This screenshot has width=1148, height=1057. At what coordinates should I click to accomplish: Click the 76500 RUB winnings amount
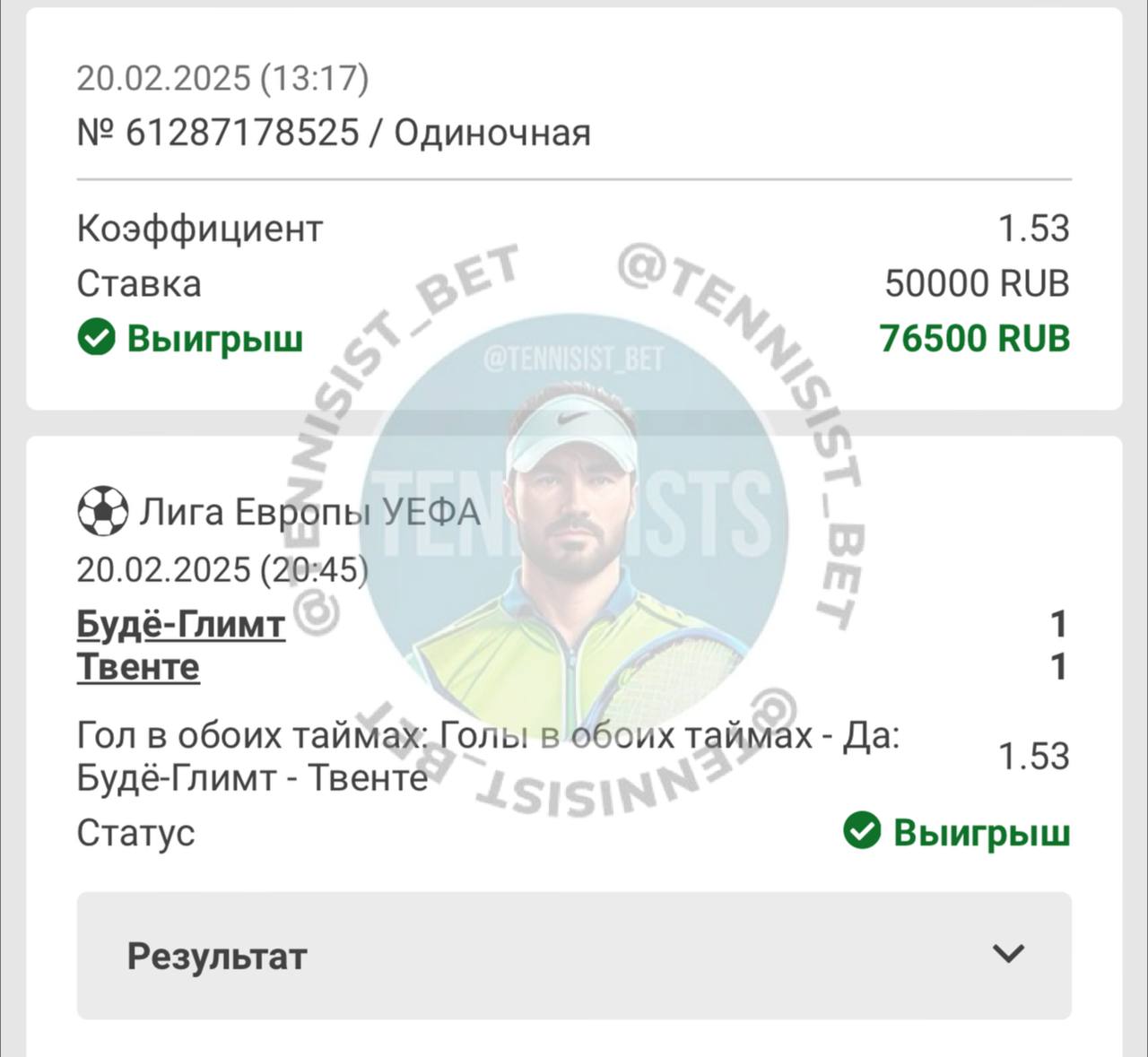click(x=975, y=338)
